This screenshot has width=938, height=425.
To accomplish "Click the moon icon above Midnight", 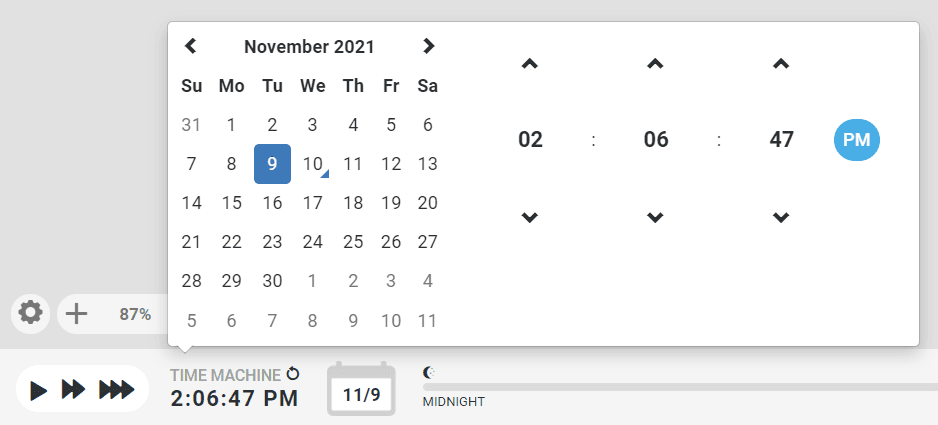I will point(429,373).
